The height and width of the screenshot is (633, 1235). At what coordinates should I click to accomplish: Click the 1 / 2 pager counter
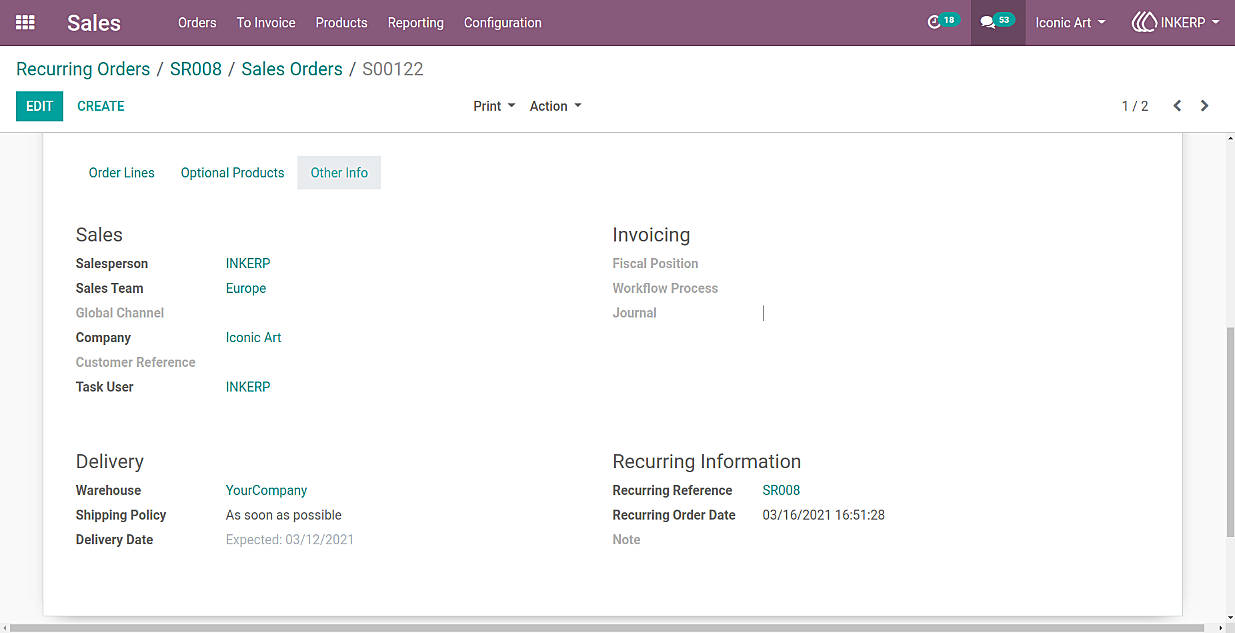pyautogui.click(x=1135, y=106)
